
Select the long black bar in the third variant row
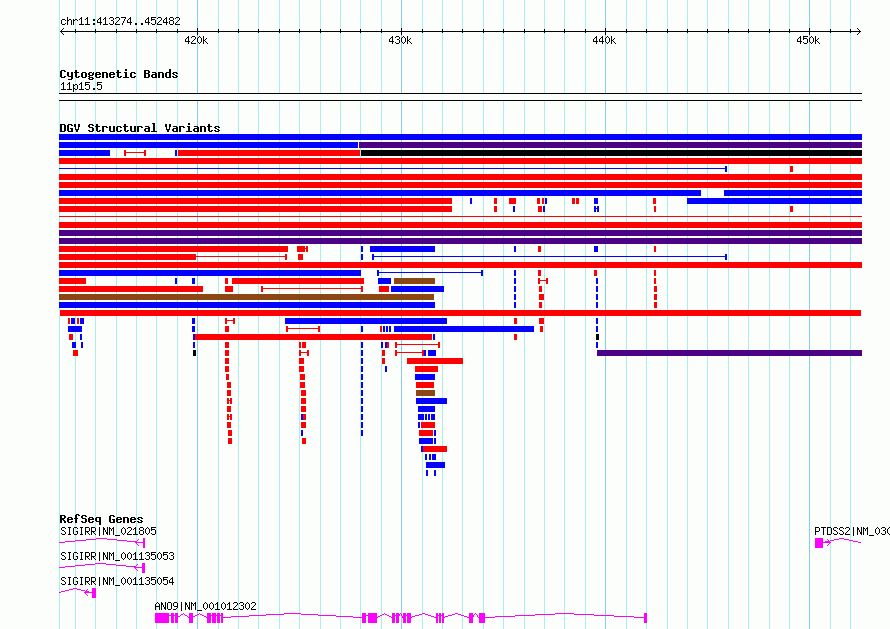(611, 153)
